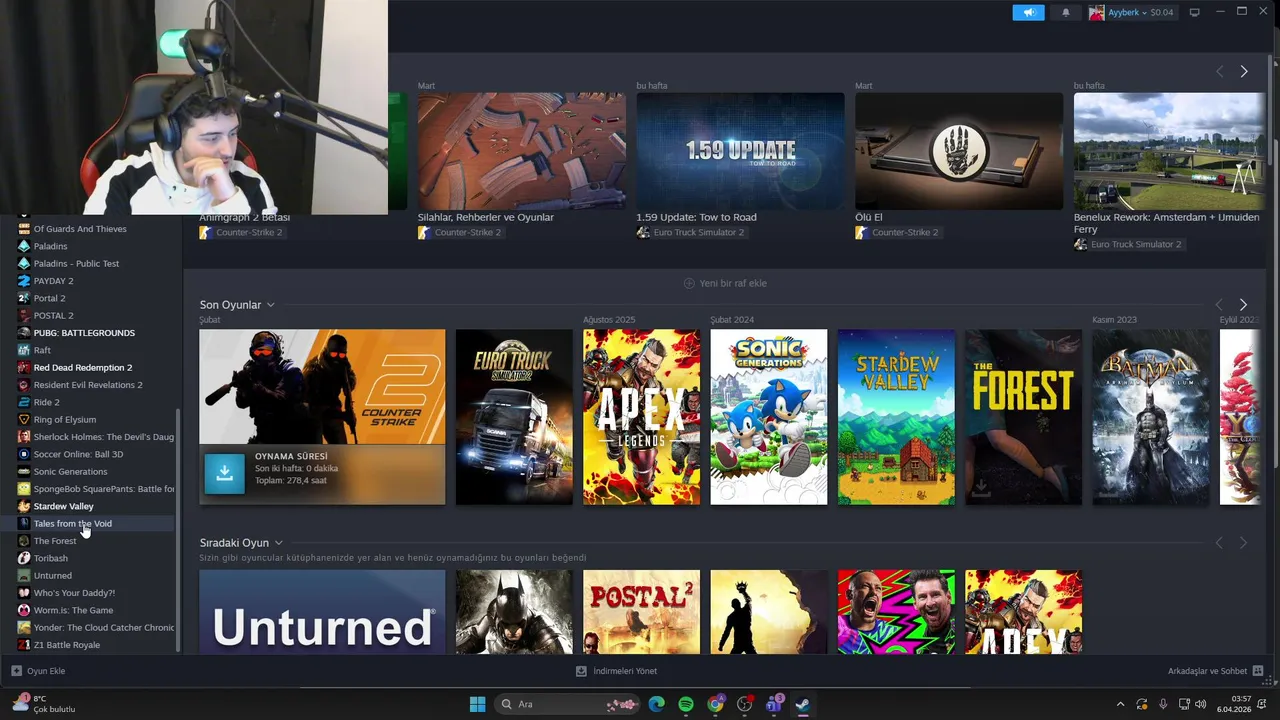Click 'Worm.is: The Game' in game list
The width and height of the screenshot is (1280, 720).
pyautogui.click(x=73, y=610)
